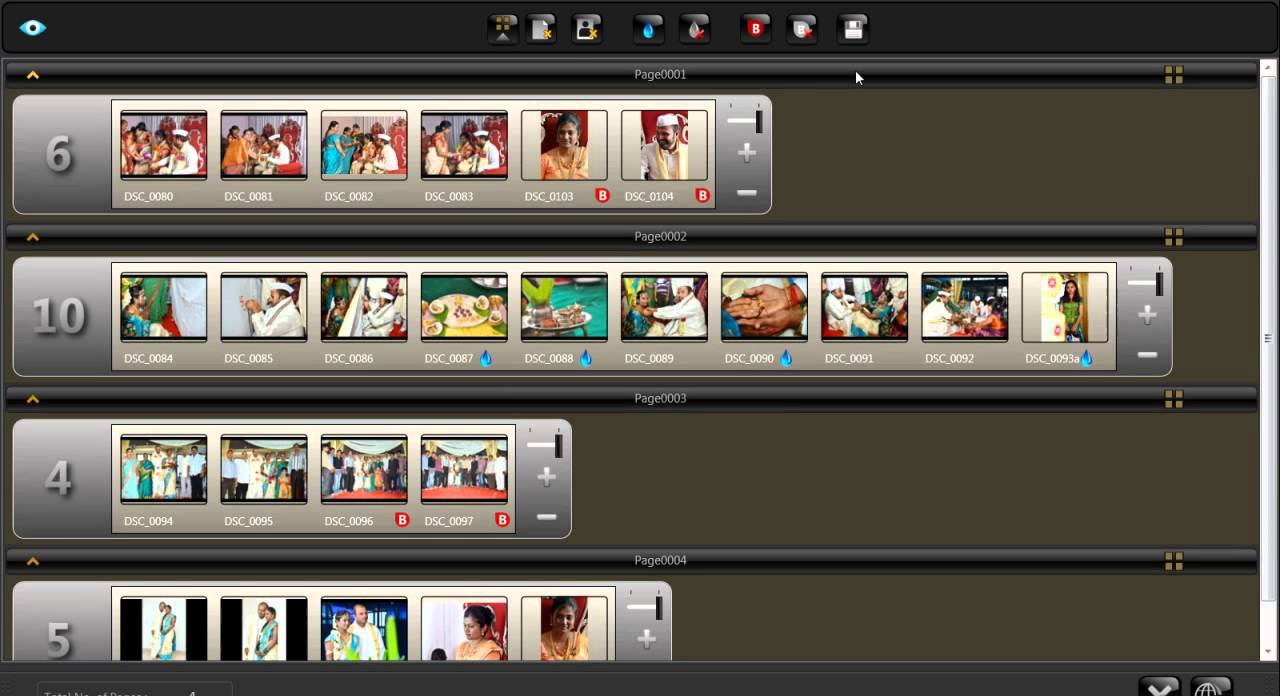1280x696 pixels.
Task: Select the DSC_0093a thumbnail
Action: 1065,307
